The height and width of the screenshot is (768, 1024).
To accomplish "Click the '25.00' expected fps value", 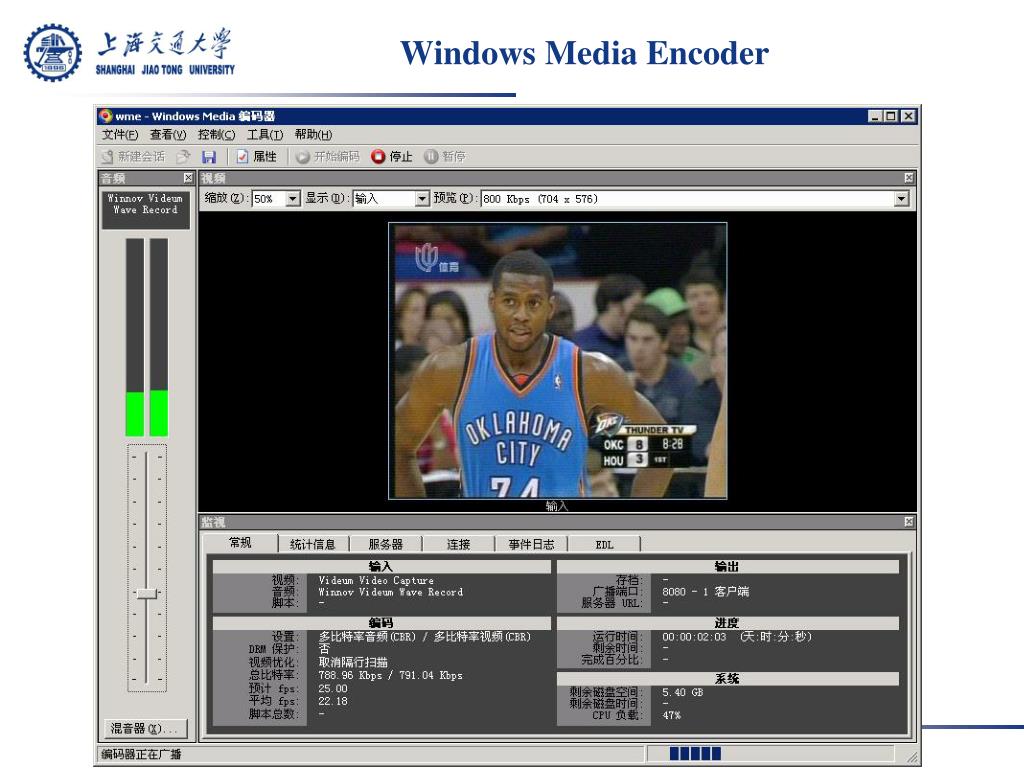I will [333, 688].
